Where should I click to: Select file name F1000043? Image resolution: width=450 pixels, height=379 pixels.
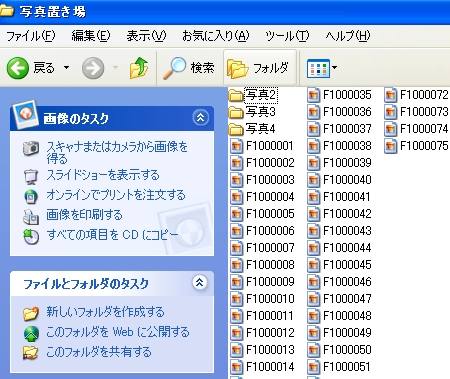tap(347, 231)
